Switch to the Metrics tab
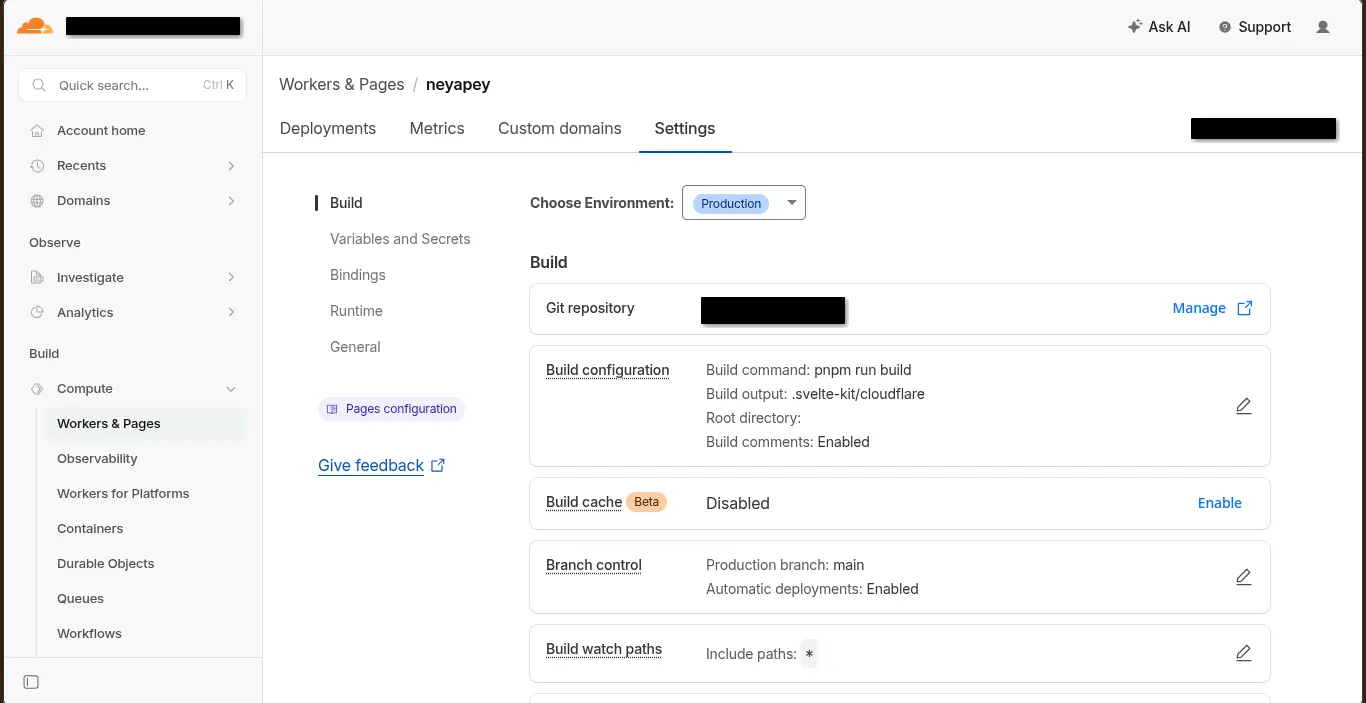This screenshot has height=703, width=1366. [437, 128]
